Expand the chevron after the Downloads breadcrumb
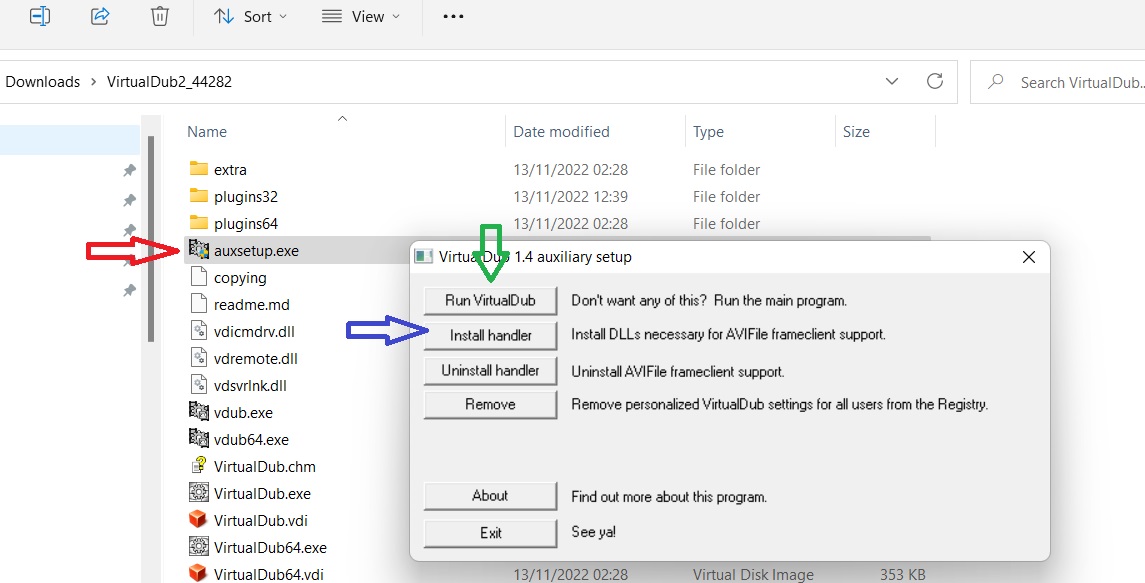This screenshot has height=583, width=1145. click(x=93, y=82)
